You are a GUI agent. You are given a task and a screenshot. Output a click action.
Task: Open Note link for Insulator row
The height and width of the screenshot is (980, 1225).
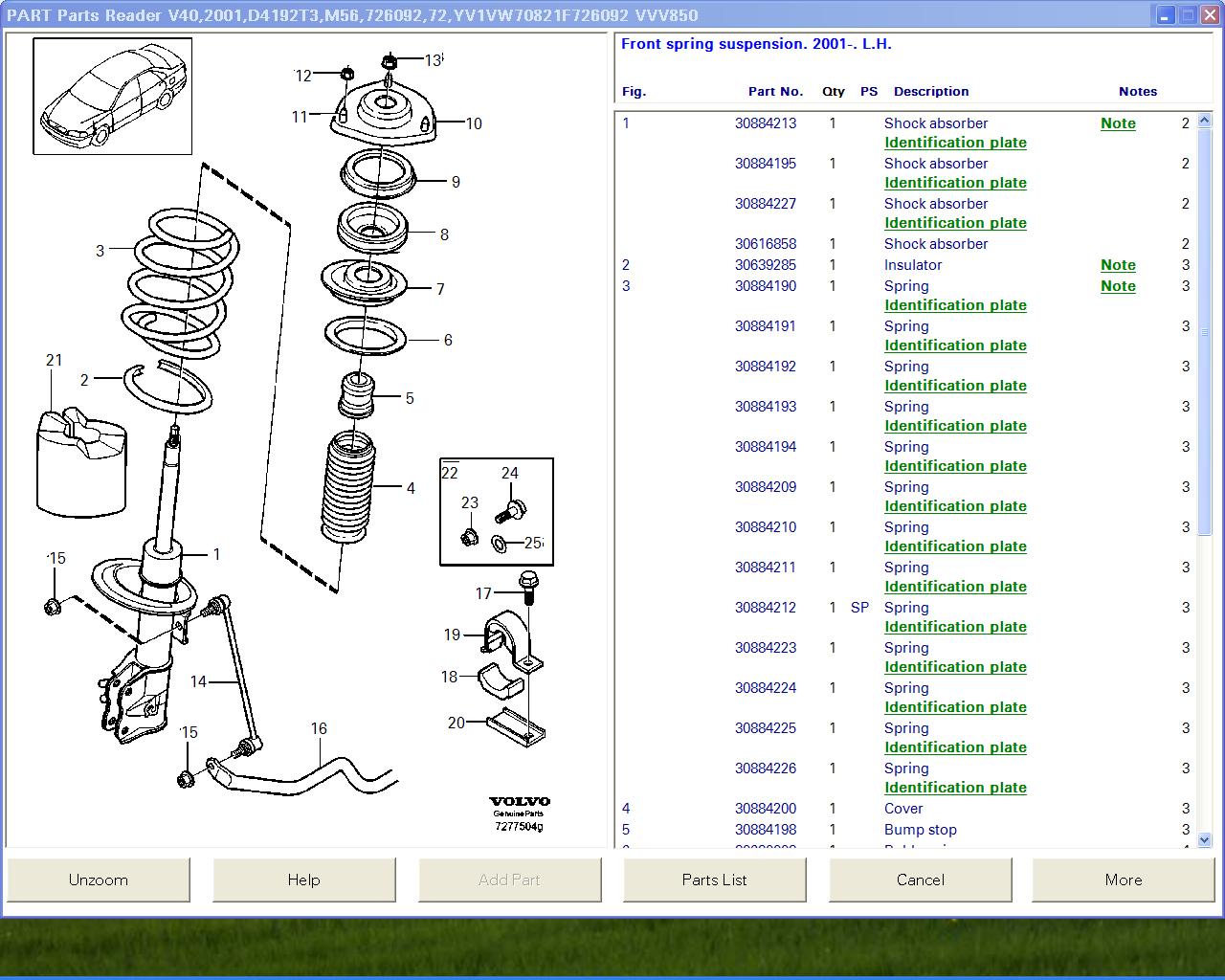[1117, 265]
